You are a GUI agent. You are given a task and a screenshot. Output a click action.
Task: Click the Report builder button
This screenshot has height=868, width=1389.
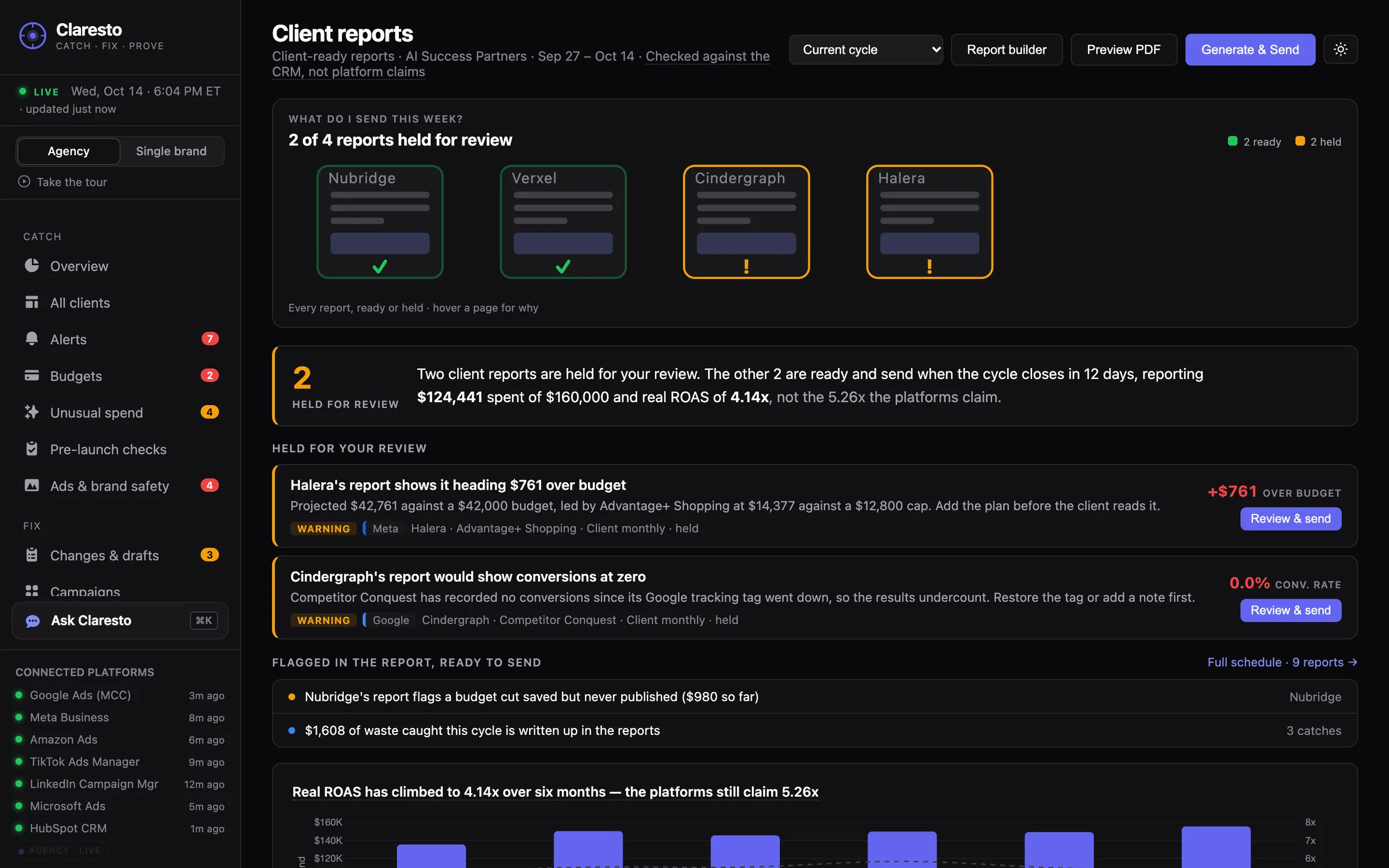(1006, 50)
